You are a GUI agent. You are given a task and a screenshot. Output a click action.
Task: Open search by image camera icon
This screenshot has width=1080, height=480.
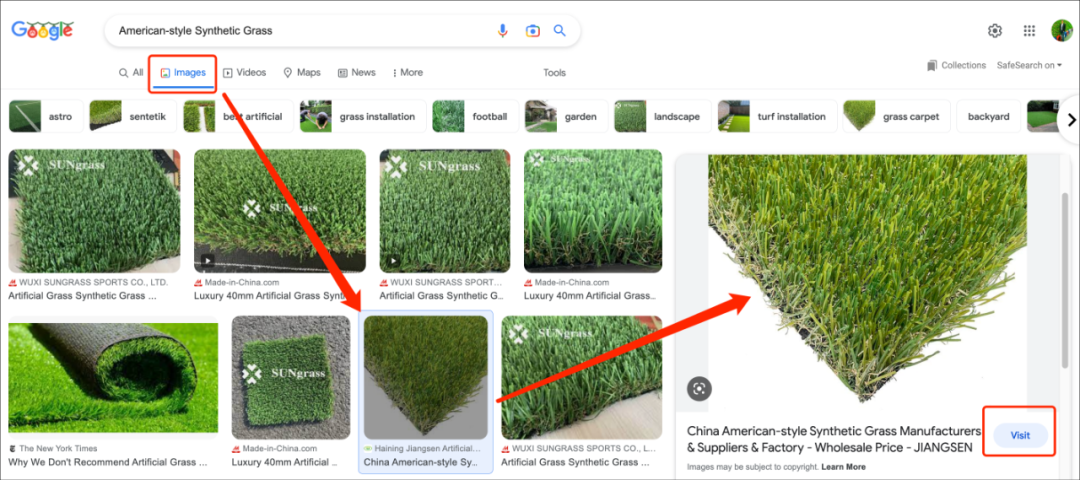coord(532,30)
